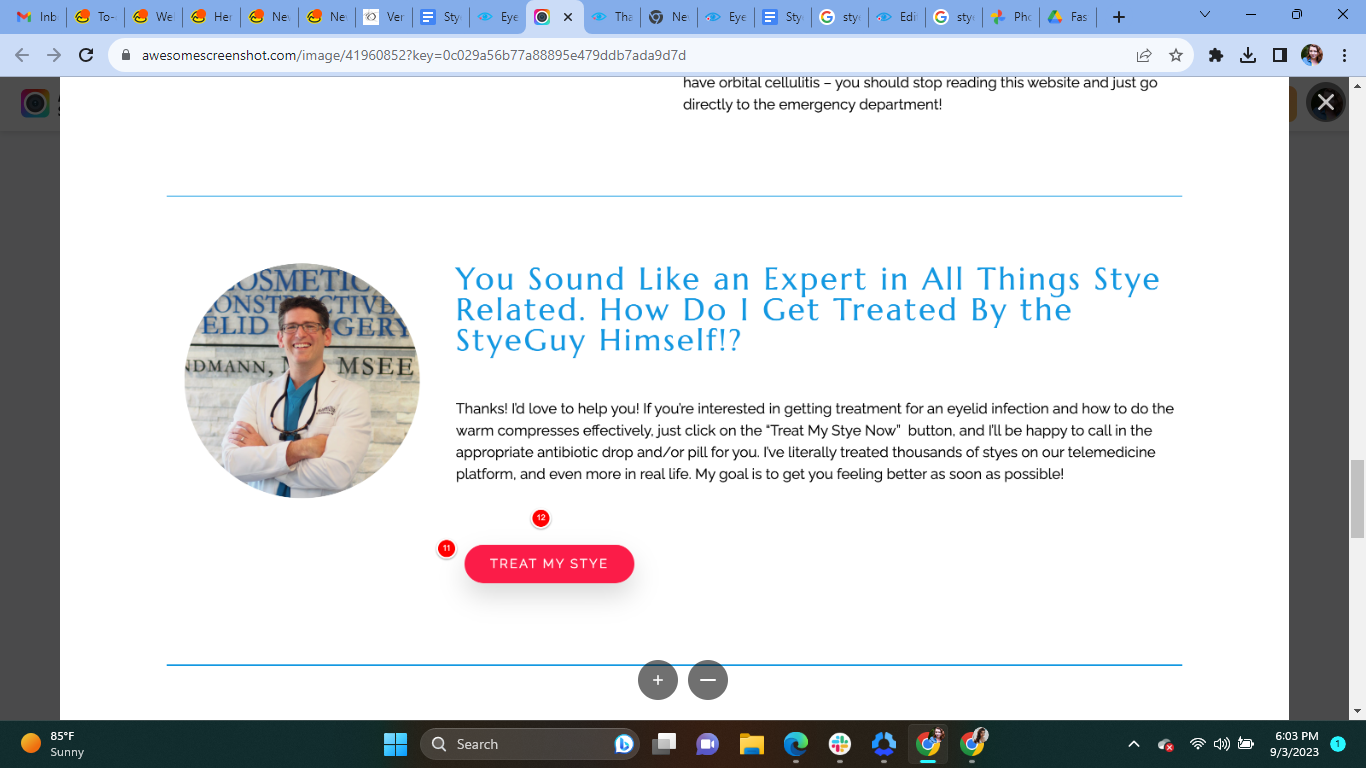
Task: Click the zoom in plus button
Action: [658, 680]
